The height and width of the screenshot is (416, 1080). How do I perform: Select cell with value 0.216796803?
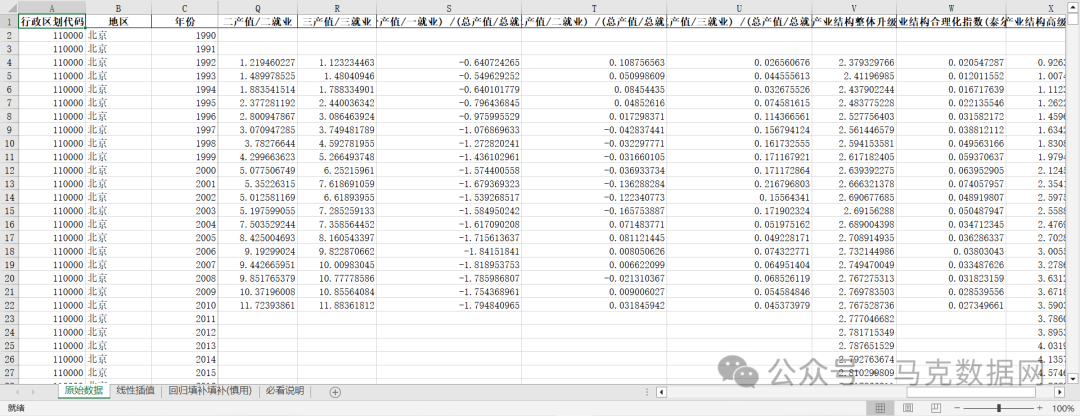[x=739, y=184]
